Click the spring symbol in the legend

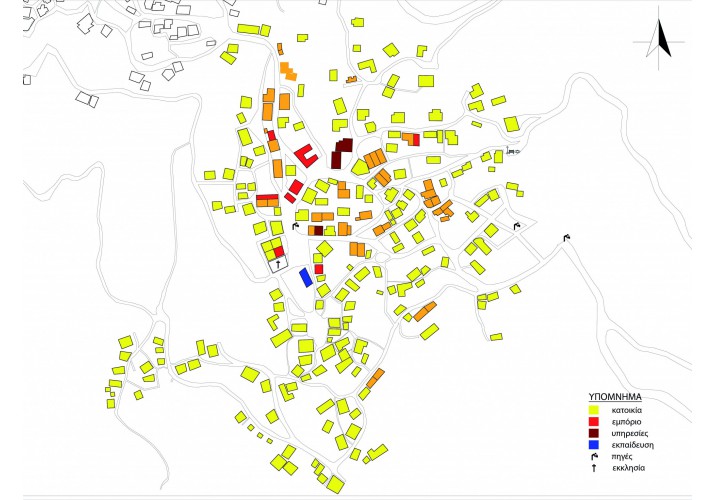[x=594, y=456]
